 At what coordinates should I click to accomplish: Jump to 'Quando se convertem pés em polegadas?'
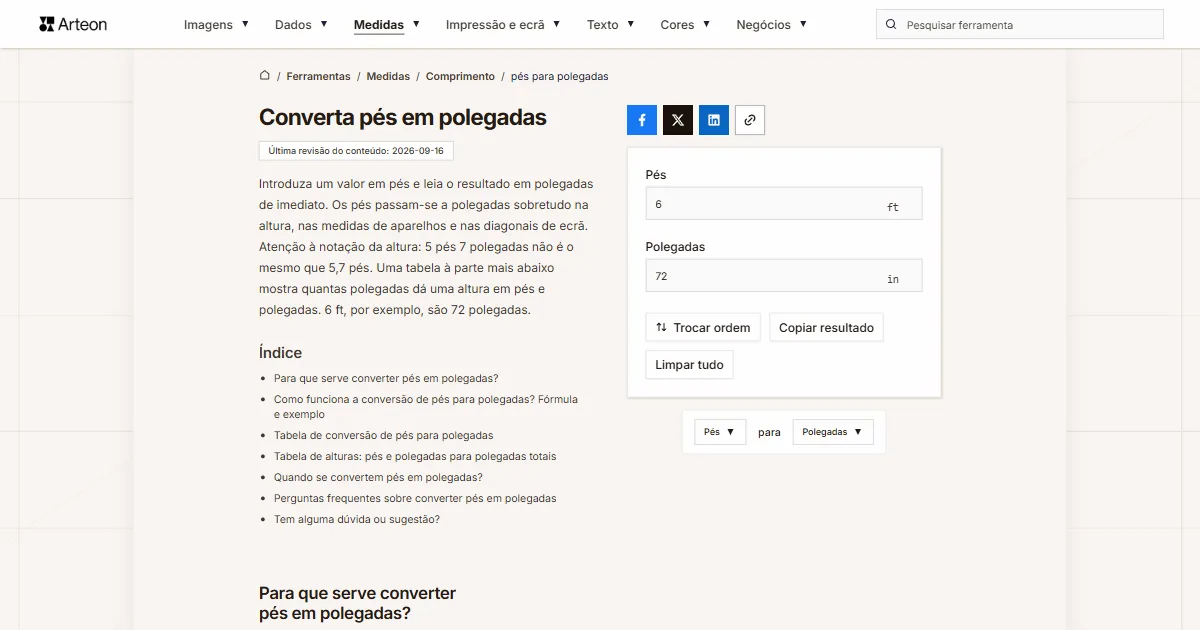pyautogui.click(x=378, y=477)
